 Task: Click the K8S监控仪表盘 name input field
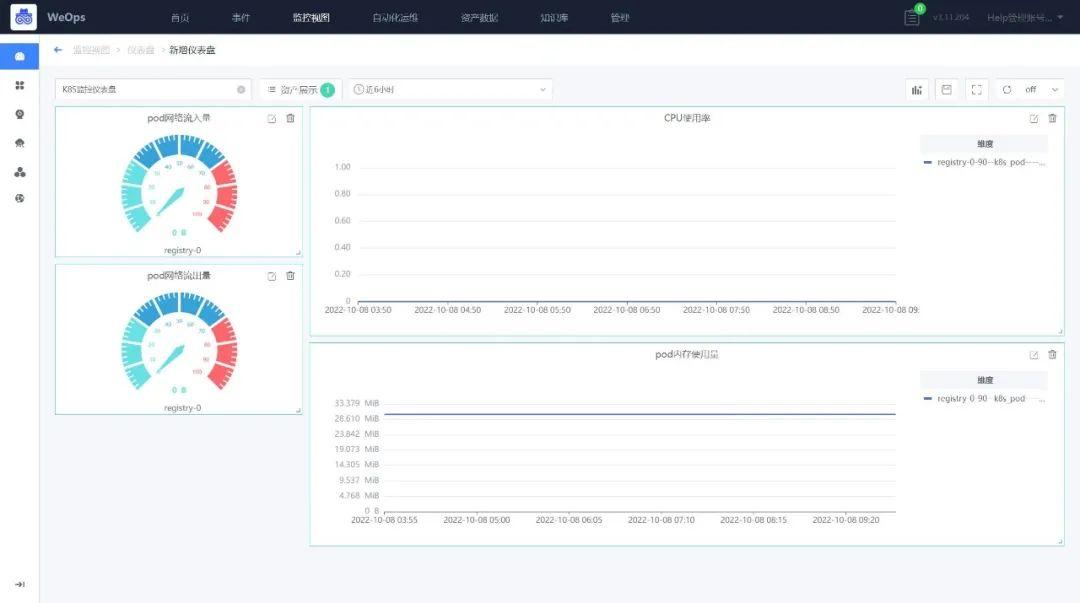tap(153, 90)
